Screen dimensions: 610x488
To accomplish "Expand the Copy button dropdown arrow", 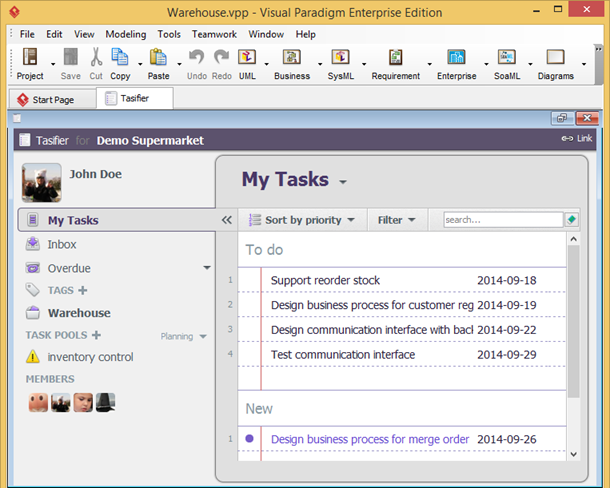I will (x=140, y=64).
